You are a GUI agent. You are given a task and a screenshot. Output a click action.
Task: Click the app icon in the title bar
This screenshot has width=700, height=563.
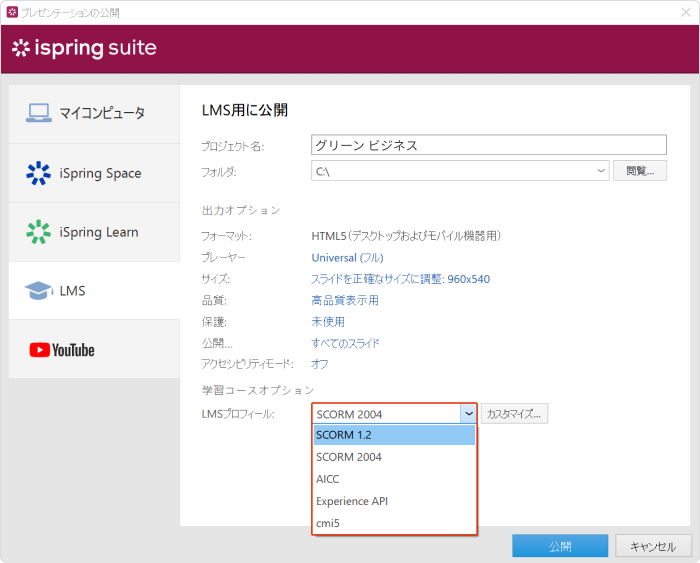pos(12,12)
